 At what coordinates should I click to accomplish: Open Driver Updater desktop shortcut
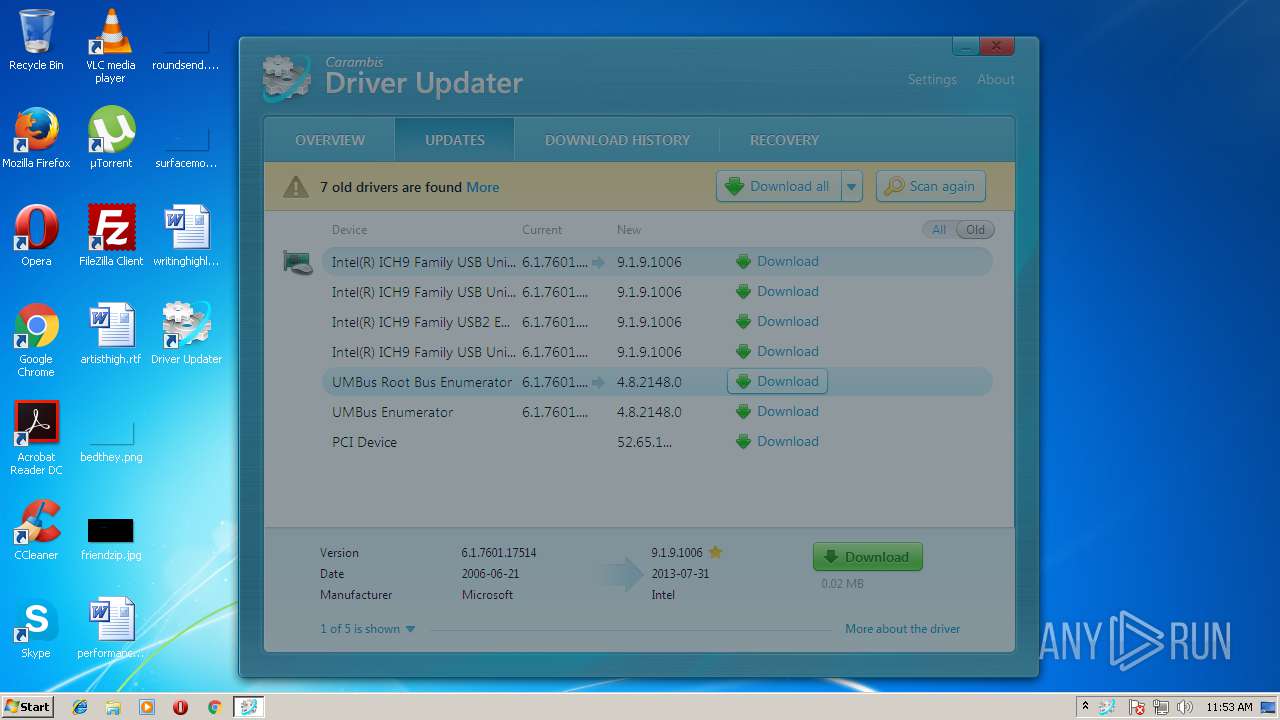tap(186, 334)
